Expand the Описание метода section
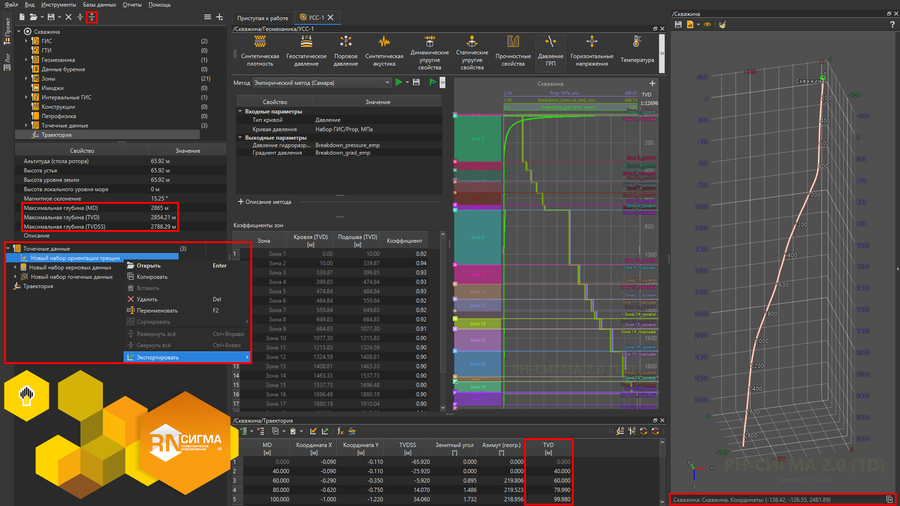 pos(239,202)
